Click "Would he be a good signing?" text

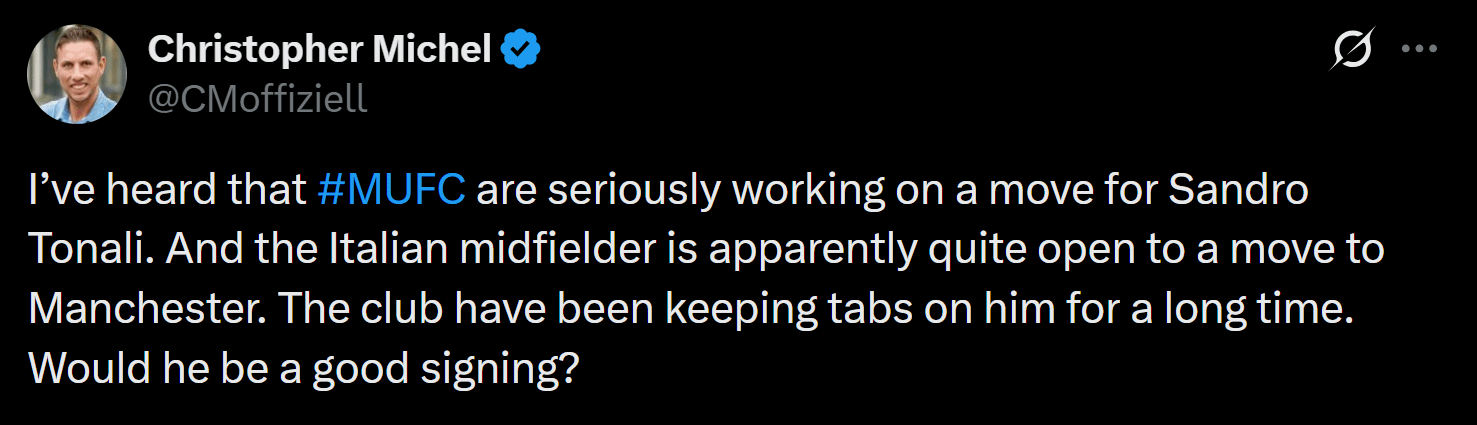pos(304,370)
